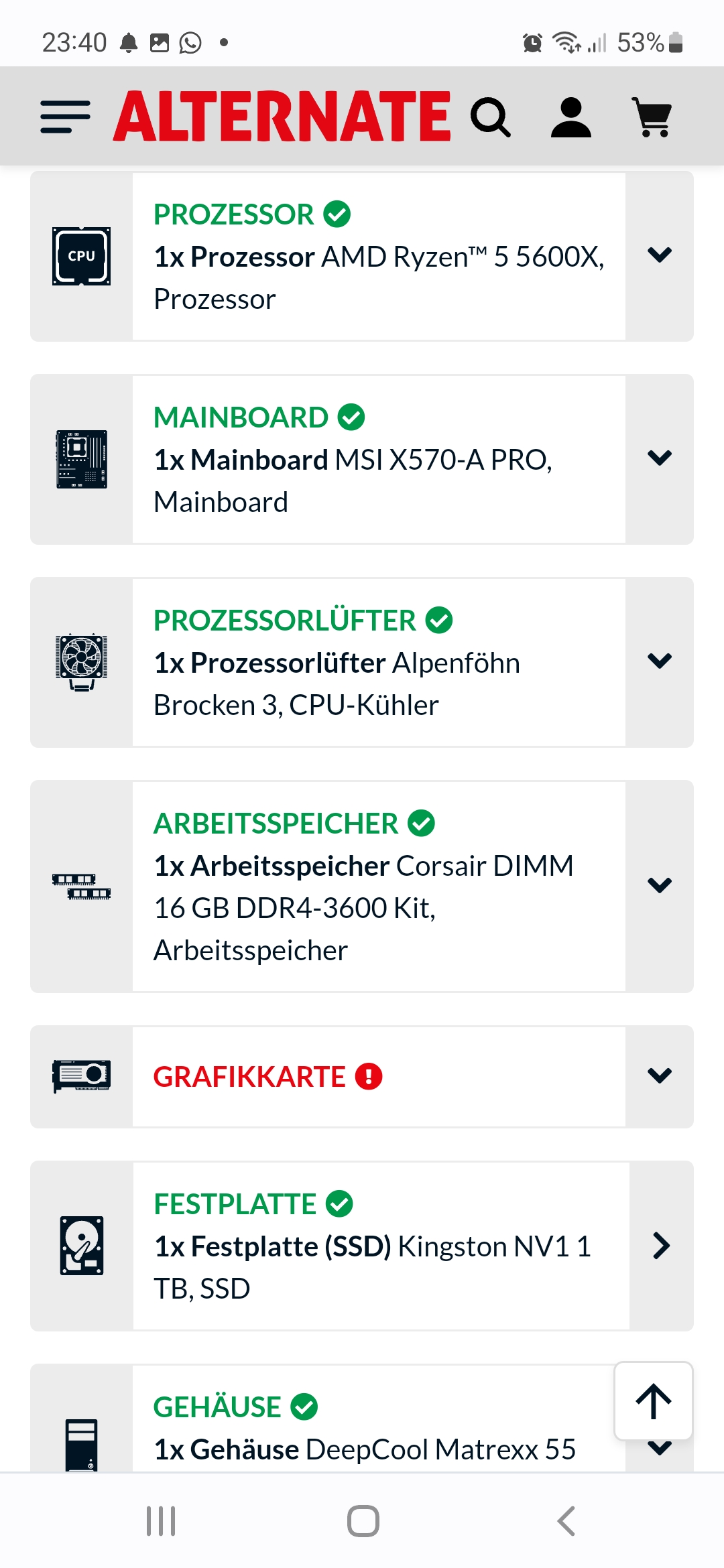Open the search magnifier icon

click(490, 117)
